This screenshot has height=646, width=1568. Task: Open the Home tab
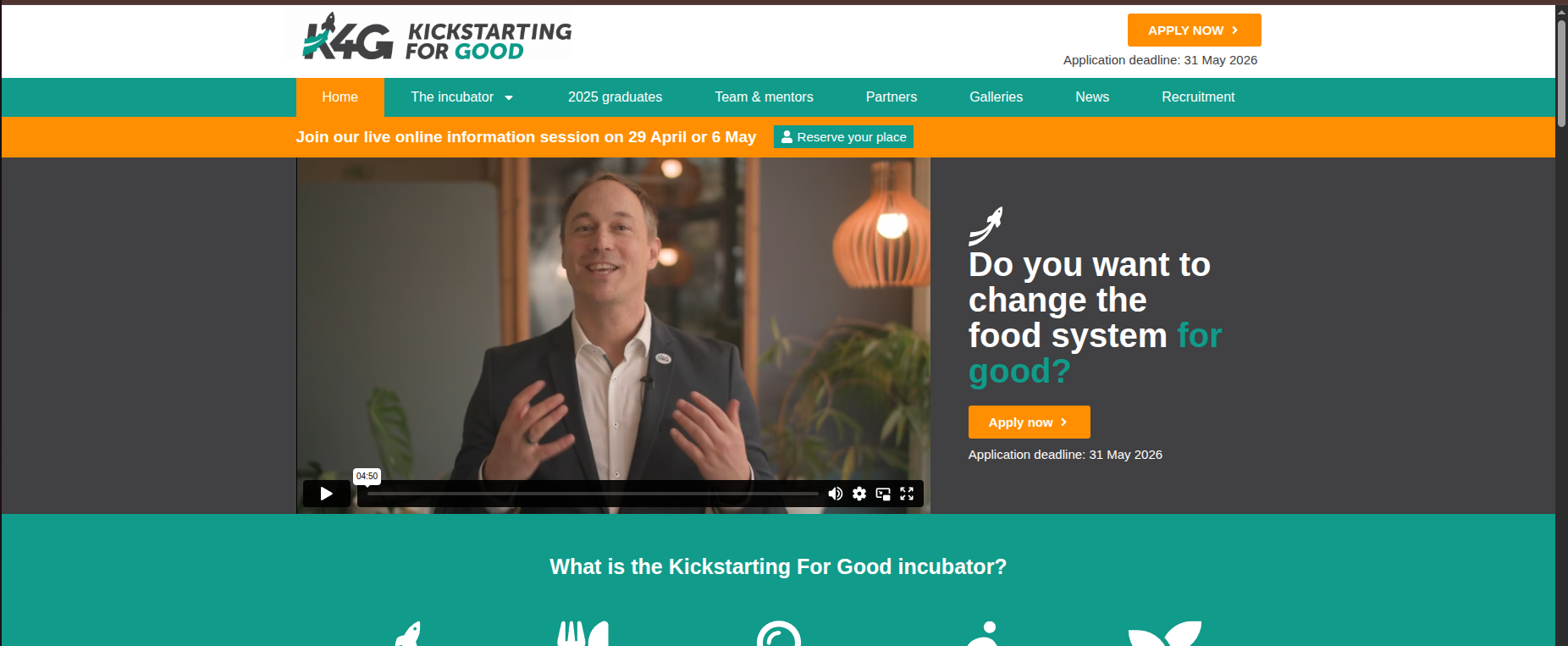pos(340,97)
